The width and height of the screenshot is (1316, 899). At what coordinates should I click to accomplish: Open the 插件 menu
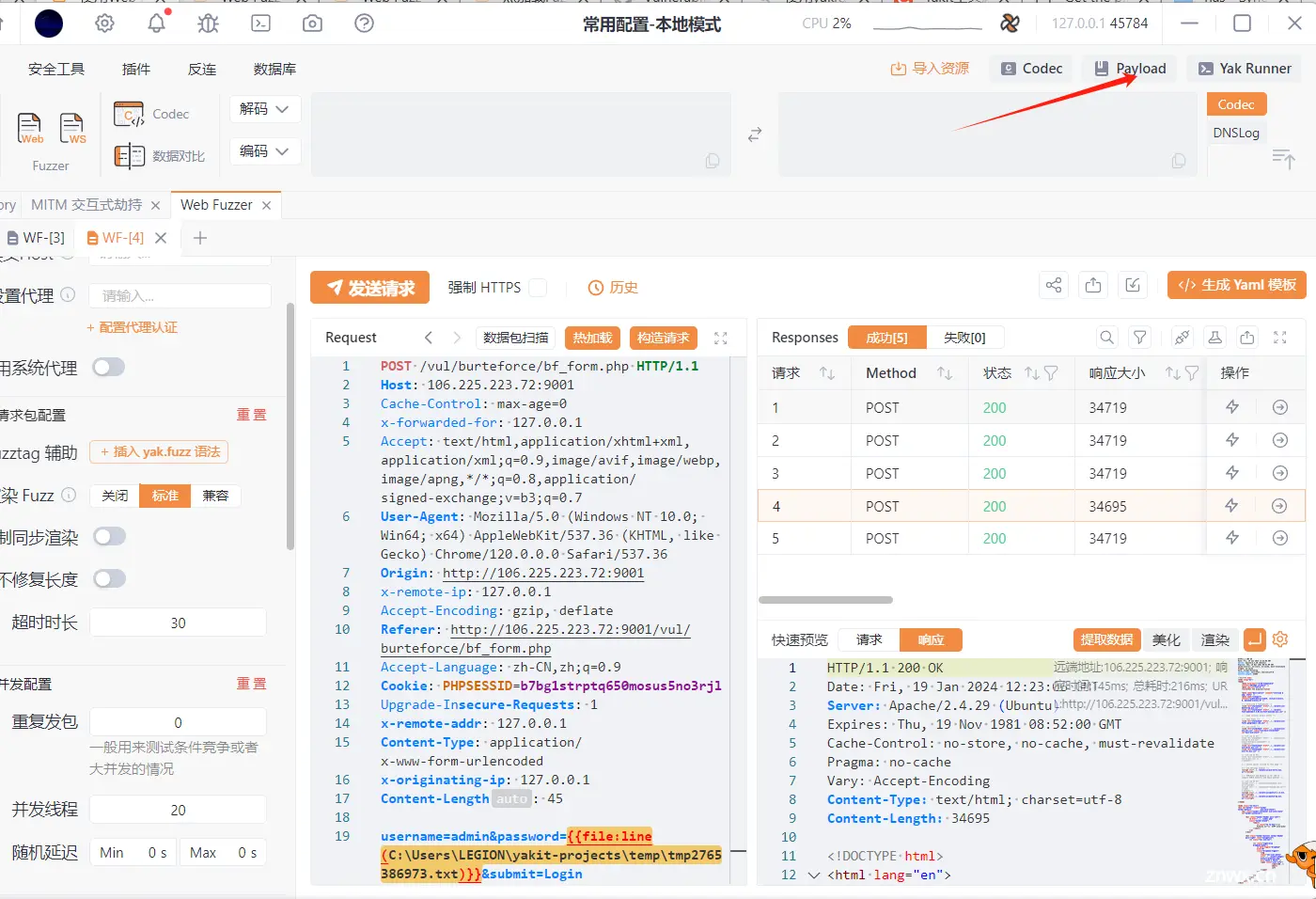(x=136, y=69)
